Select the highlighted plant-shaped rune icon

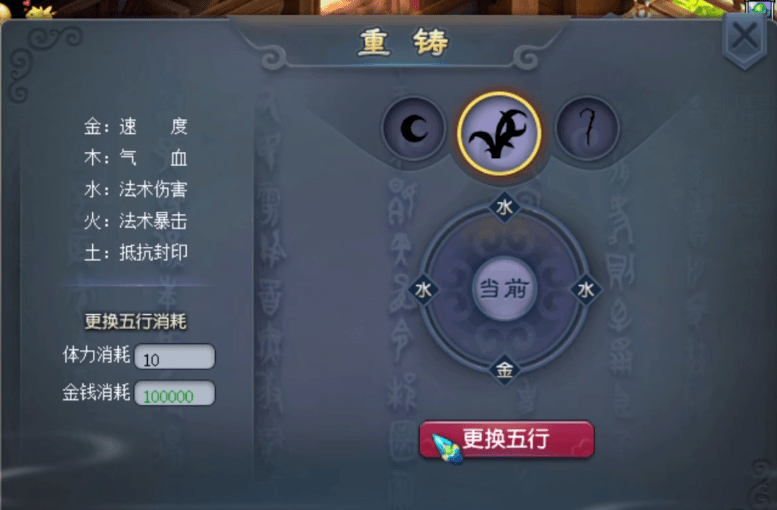coord(499,133)
